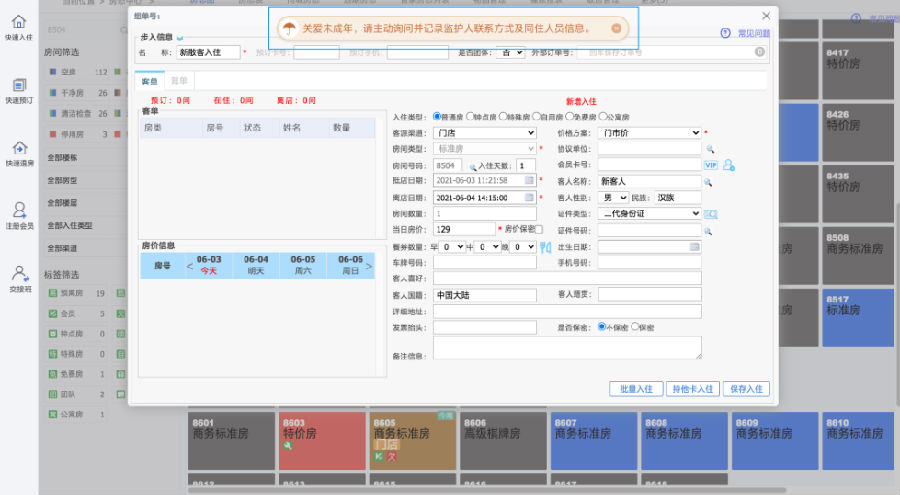The height and width of the screenshot is (495, 900).
Task: Open the calendar in the 2021-06-03 arrival date field
Action: (529, 180)
